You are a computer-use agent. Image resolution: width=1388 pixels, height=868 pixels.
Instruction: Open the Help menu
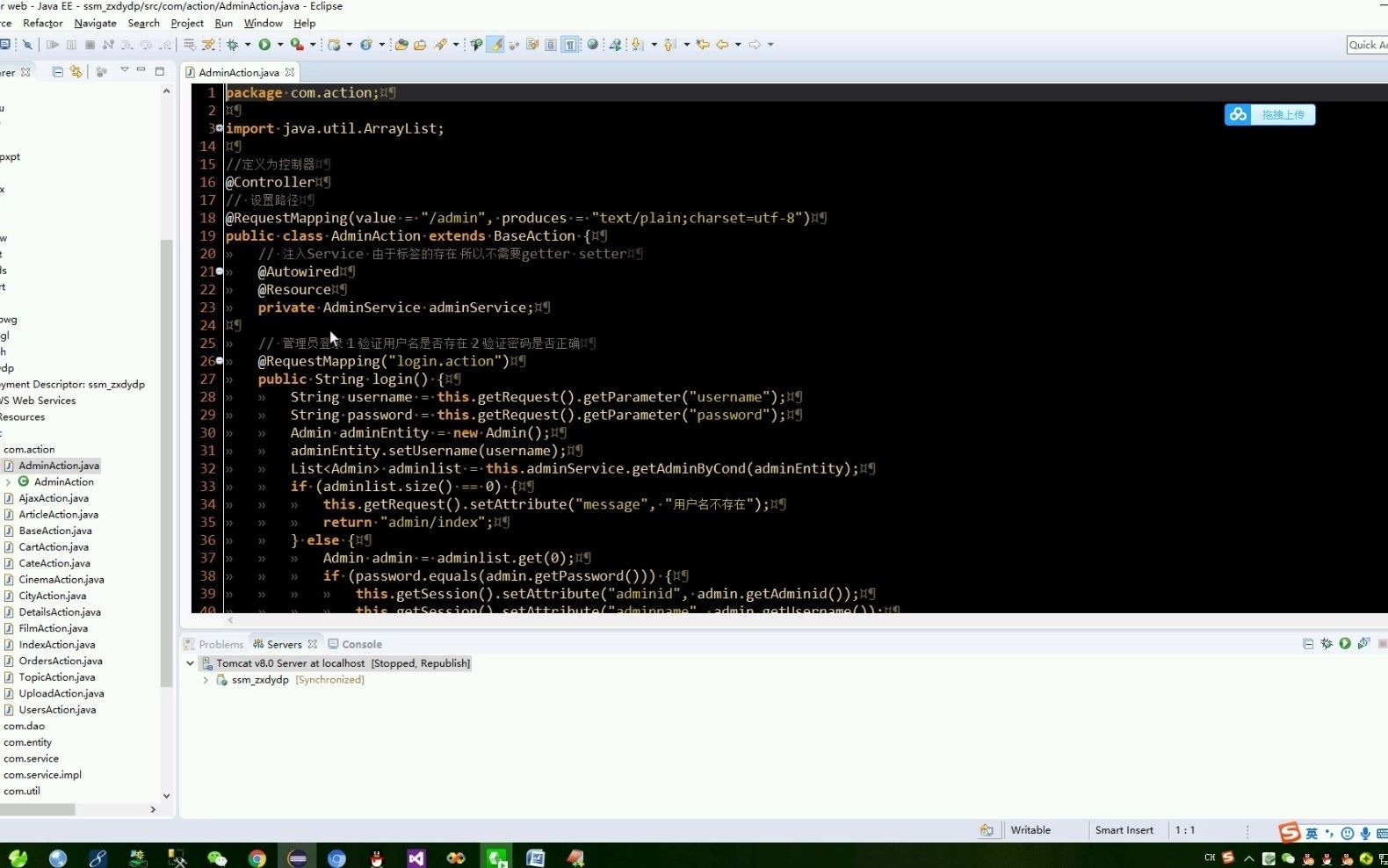pos(305,23)
